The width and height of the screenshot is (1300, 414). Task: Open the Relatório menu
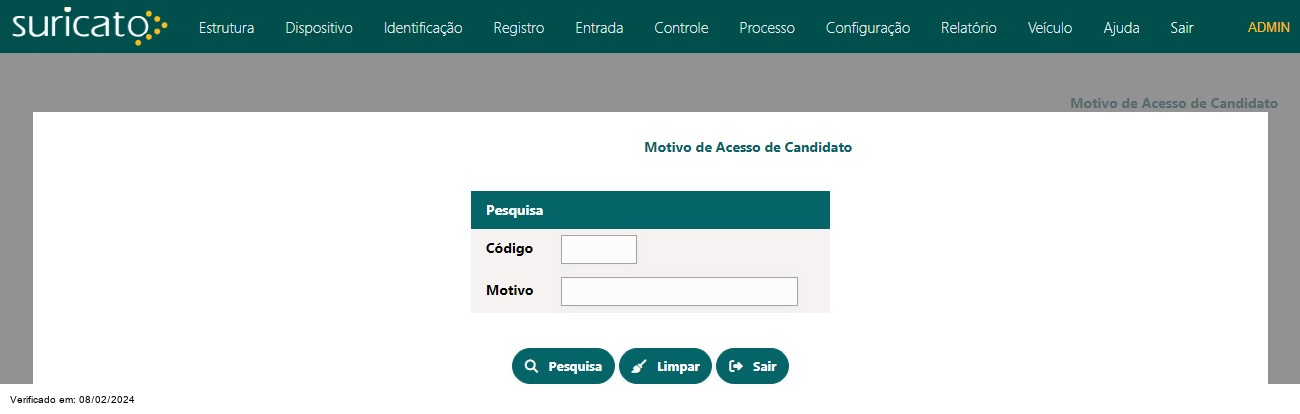[x=969, y=28]
